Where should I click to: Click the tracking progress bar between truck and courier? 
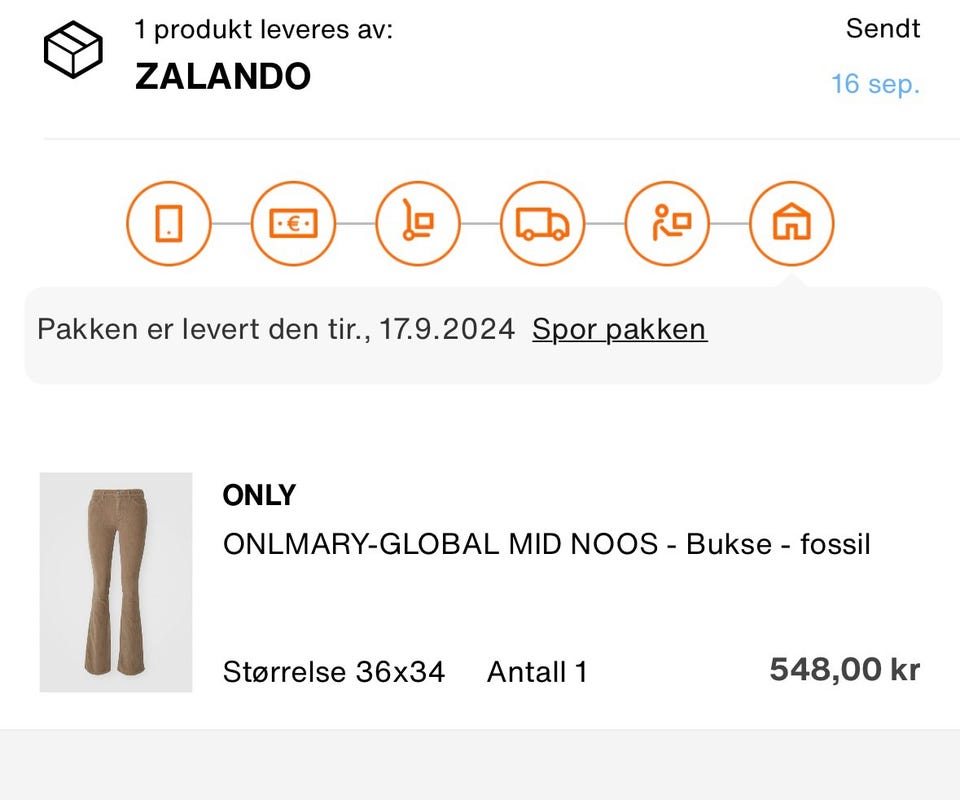coord(605,224)
